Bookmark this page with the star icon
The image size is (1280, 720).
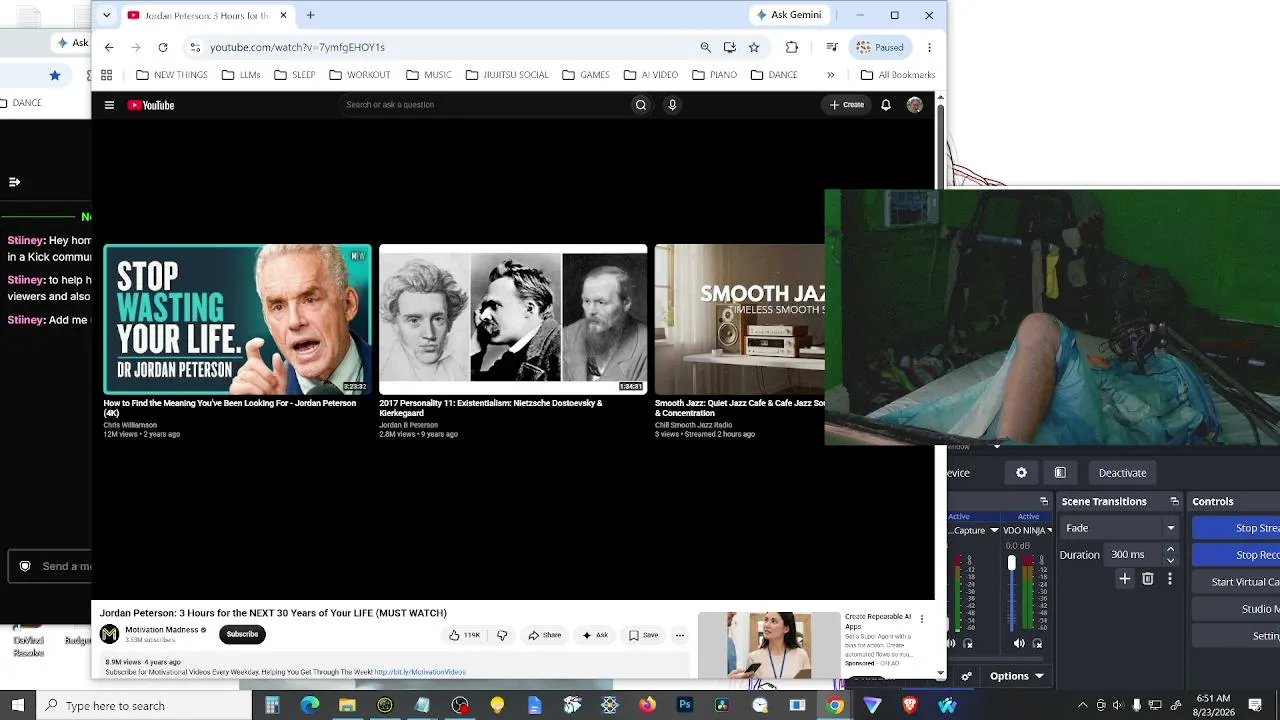click(x=754, y=47)
